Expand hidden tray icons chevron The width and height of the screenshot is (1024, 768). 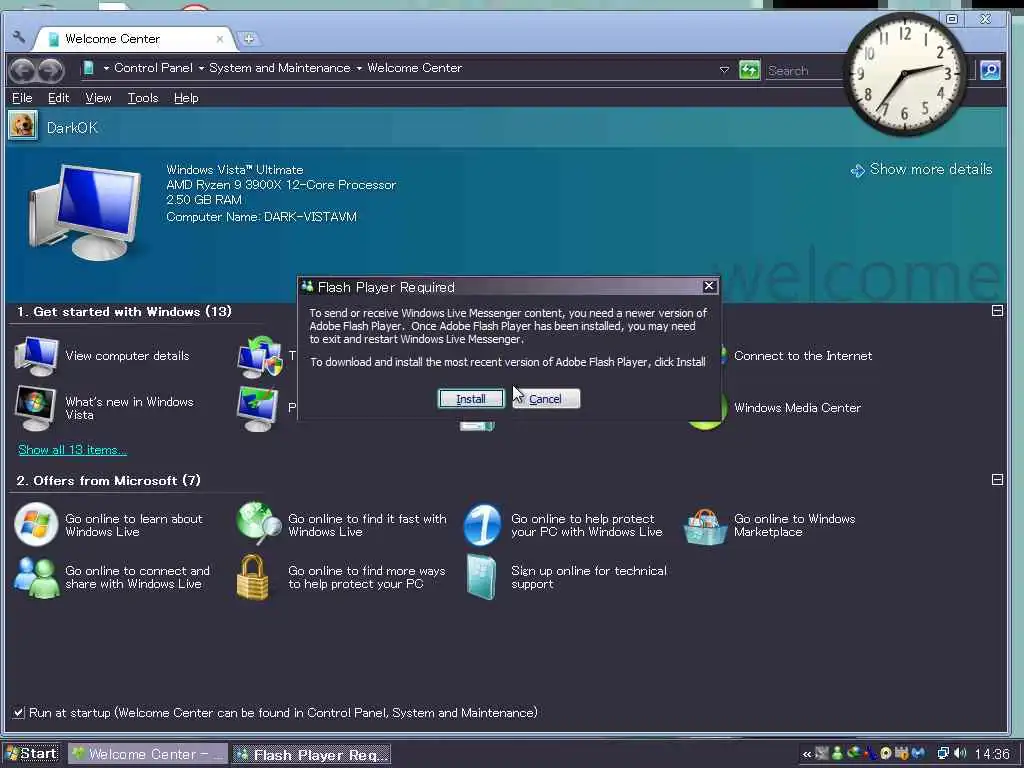pyautogui.click(x=807, y=754)
